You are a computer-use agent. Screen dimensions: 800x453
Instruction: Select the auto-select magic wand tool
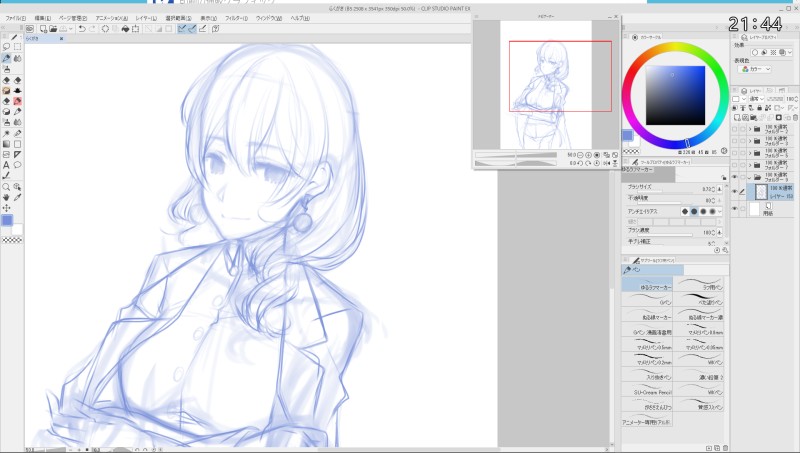tap(6, 133)
